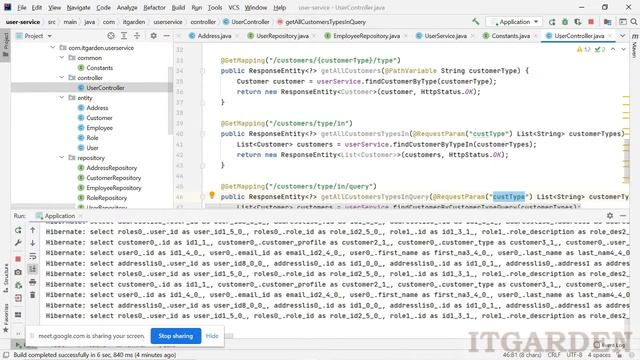
Task: Jump to next highlighted error arrow
Action: pyautogui.click(x=623, y=49)
